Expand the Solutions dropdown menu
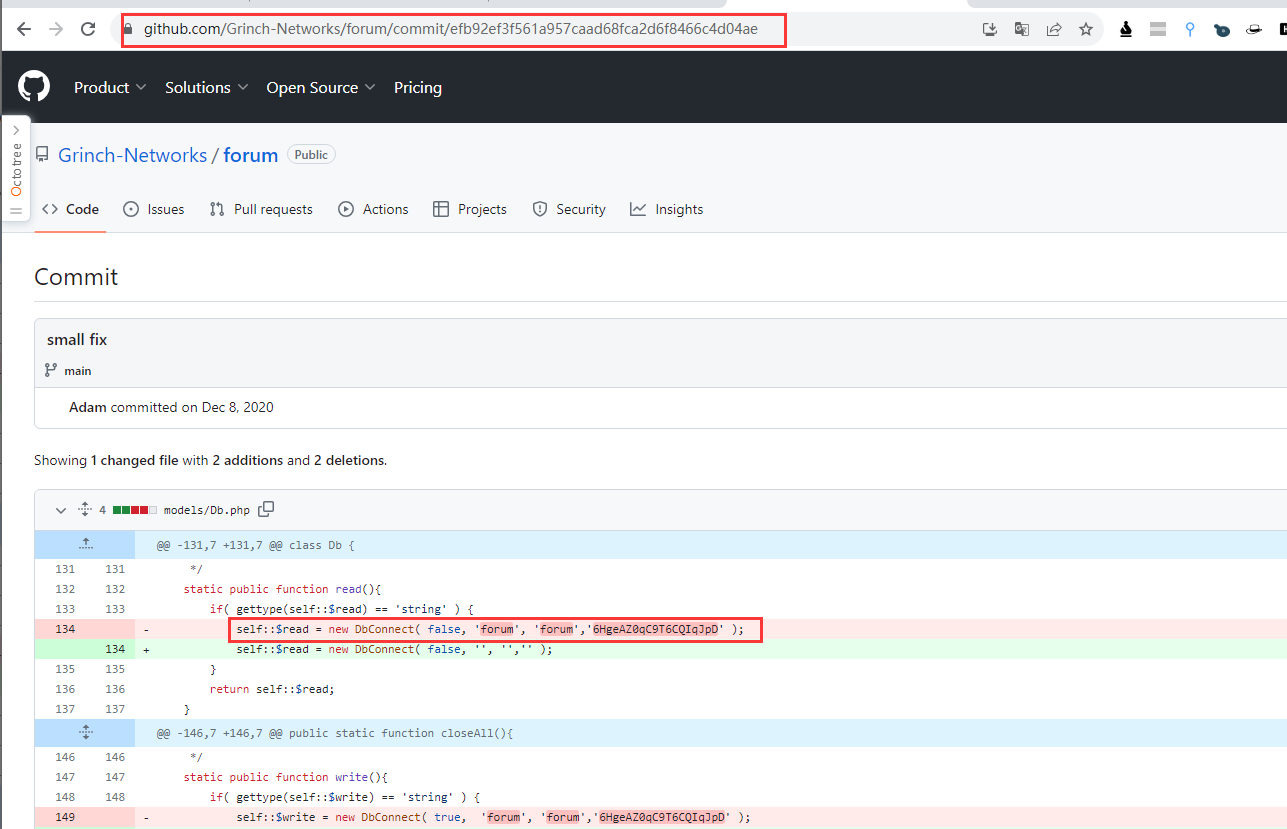Viewport: 1287px width, 829px height. point(206,88)
